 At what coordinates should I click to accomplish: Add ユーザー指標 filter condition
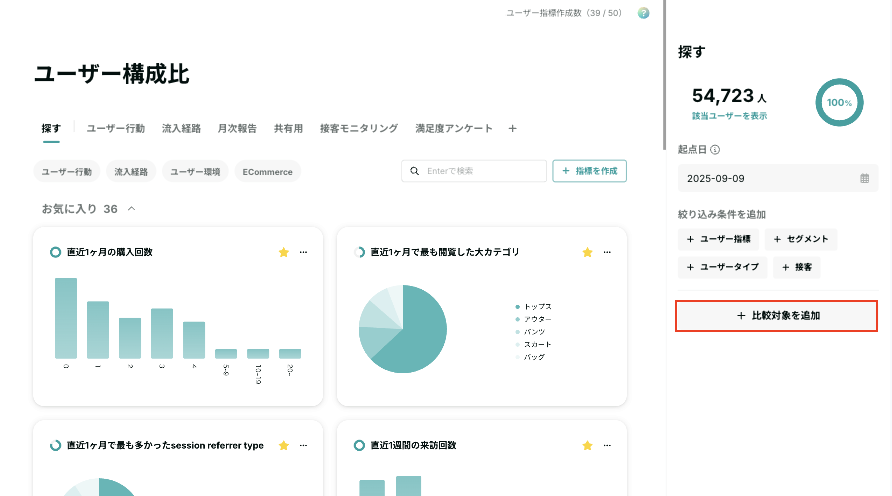[718, 239]
